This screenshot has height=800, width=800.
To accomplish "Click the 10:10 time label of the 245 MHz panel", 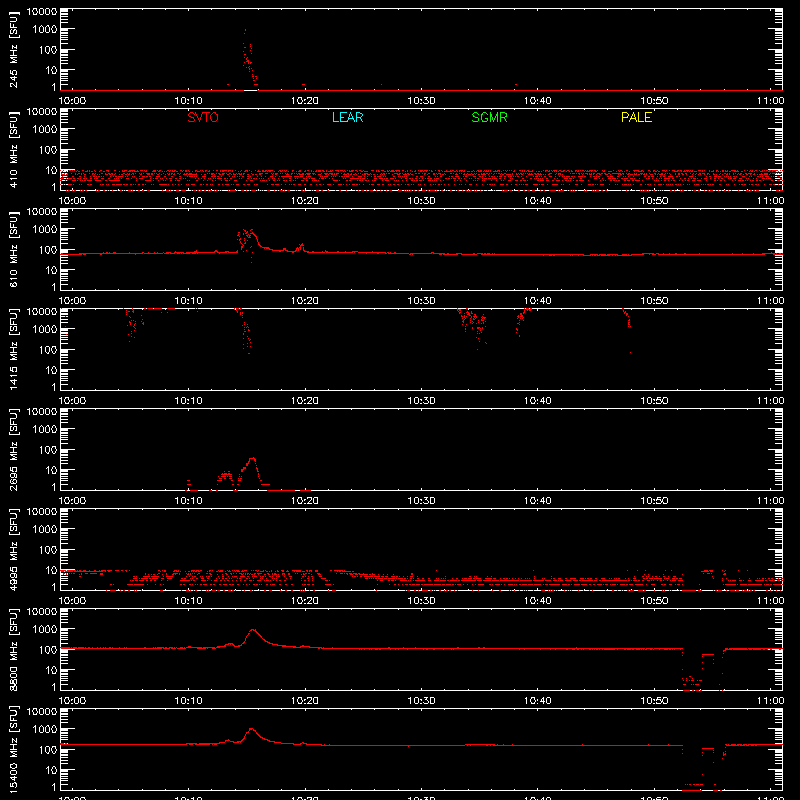I will (x=188, y=101).
